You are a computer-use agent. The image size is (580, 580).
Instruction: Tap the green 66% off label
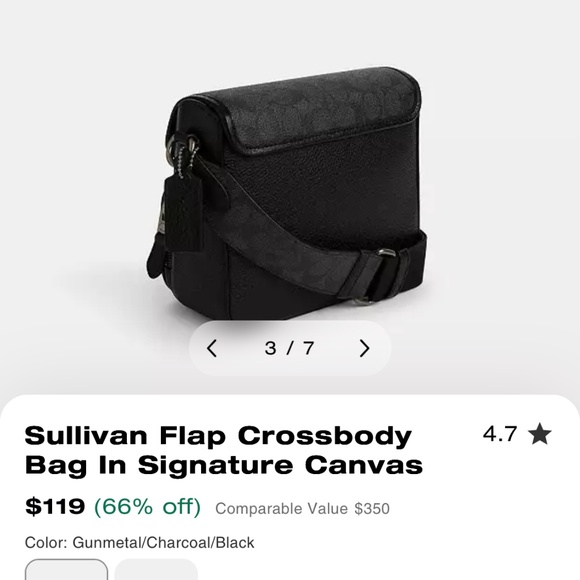click(x=147, y=506)
